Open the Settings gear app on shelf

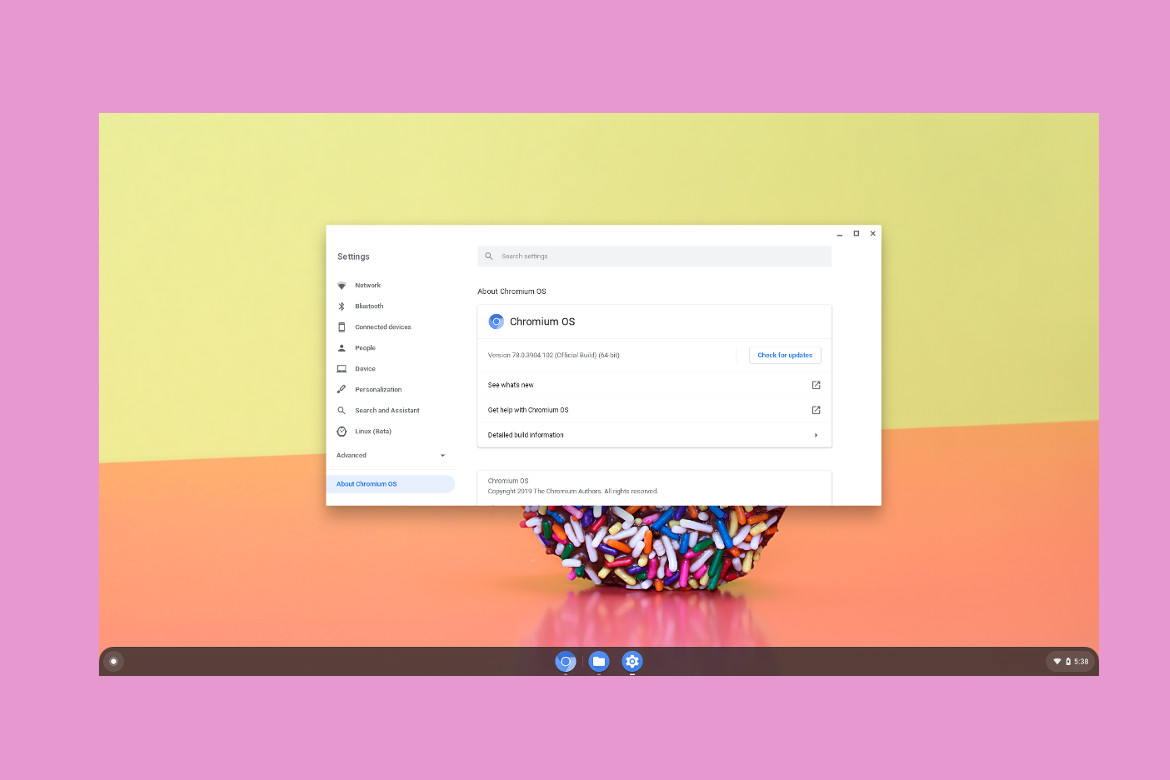click(632, 661)
